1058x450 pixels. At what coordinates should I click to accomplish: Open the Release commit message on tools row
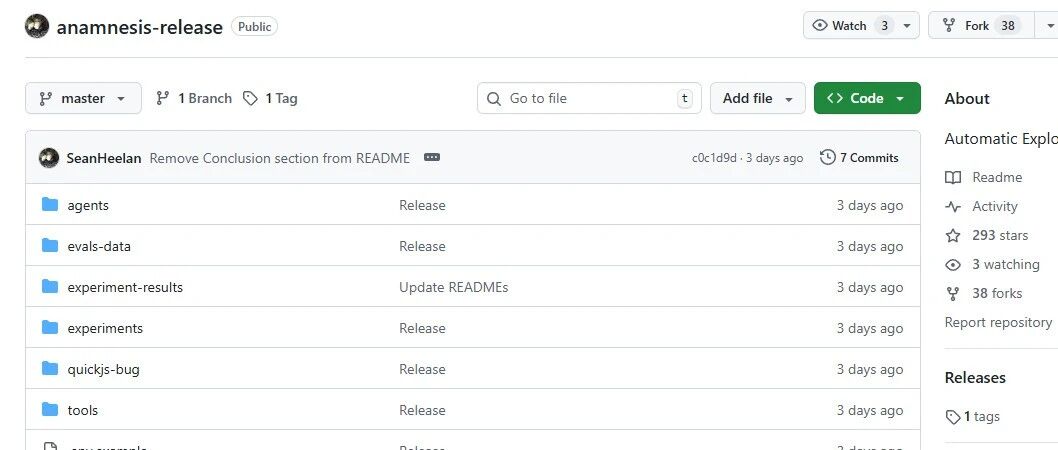point(422,410)
